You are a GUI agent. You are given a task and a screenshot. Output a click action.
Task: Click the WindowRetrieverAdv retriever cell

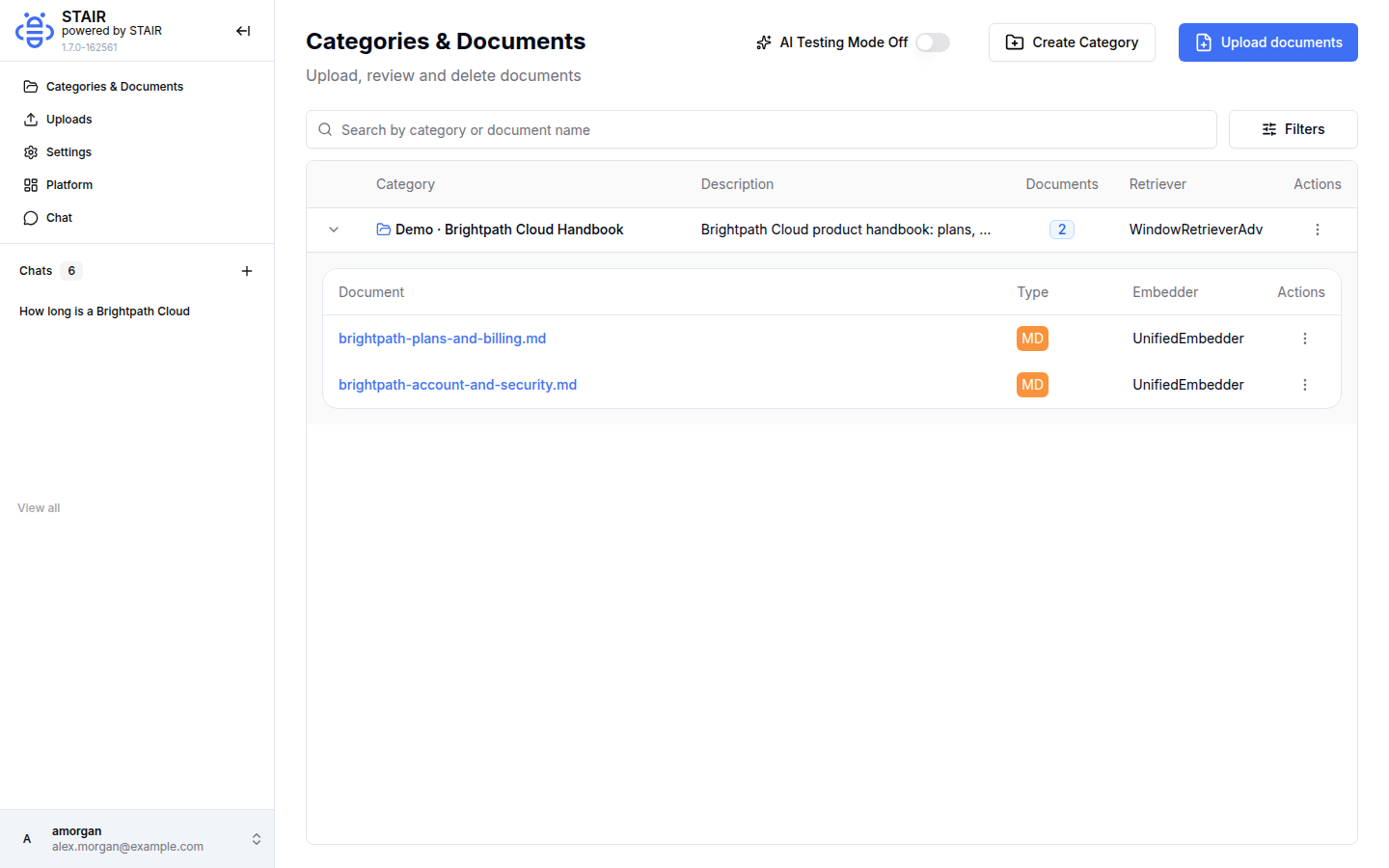point(1196,230)
